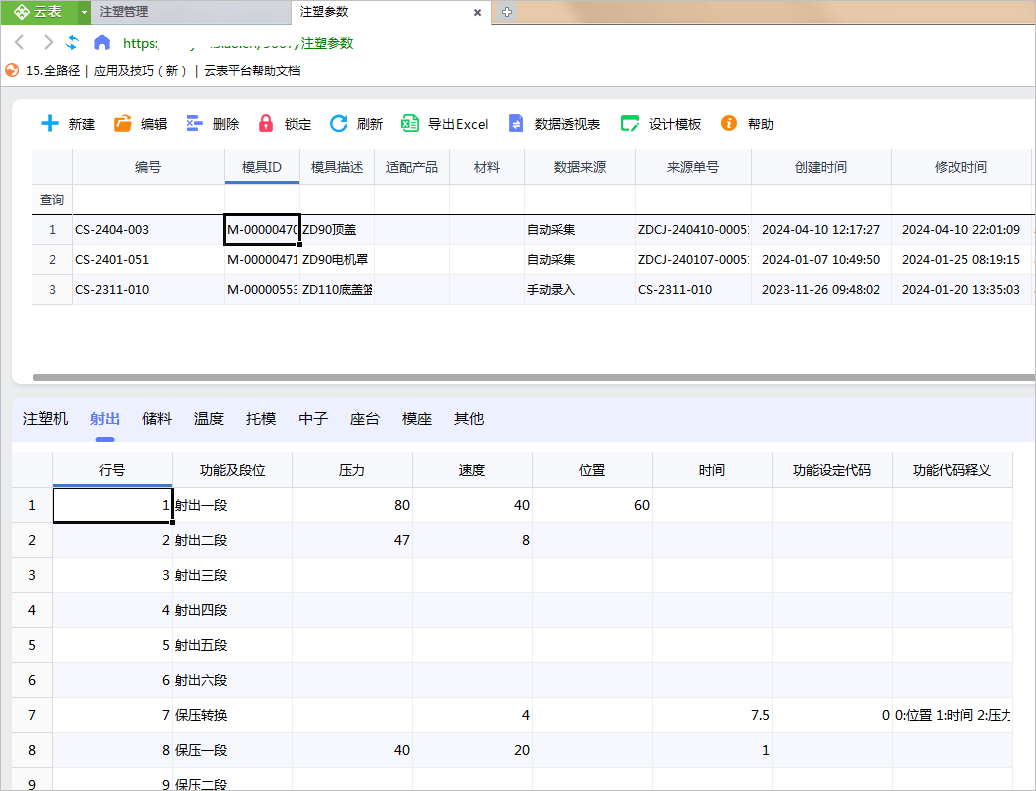Screen dimensions: 1036x791
Task: Switch to the 其他 tab
Action: tap(469, 419)
